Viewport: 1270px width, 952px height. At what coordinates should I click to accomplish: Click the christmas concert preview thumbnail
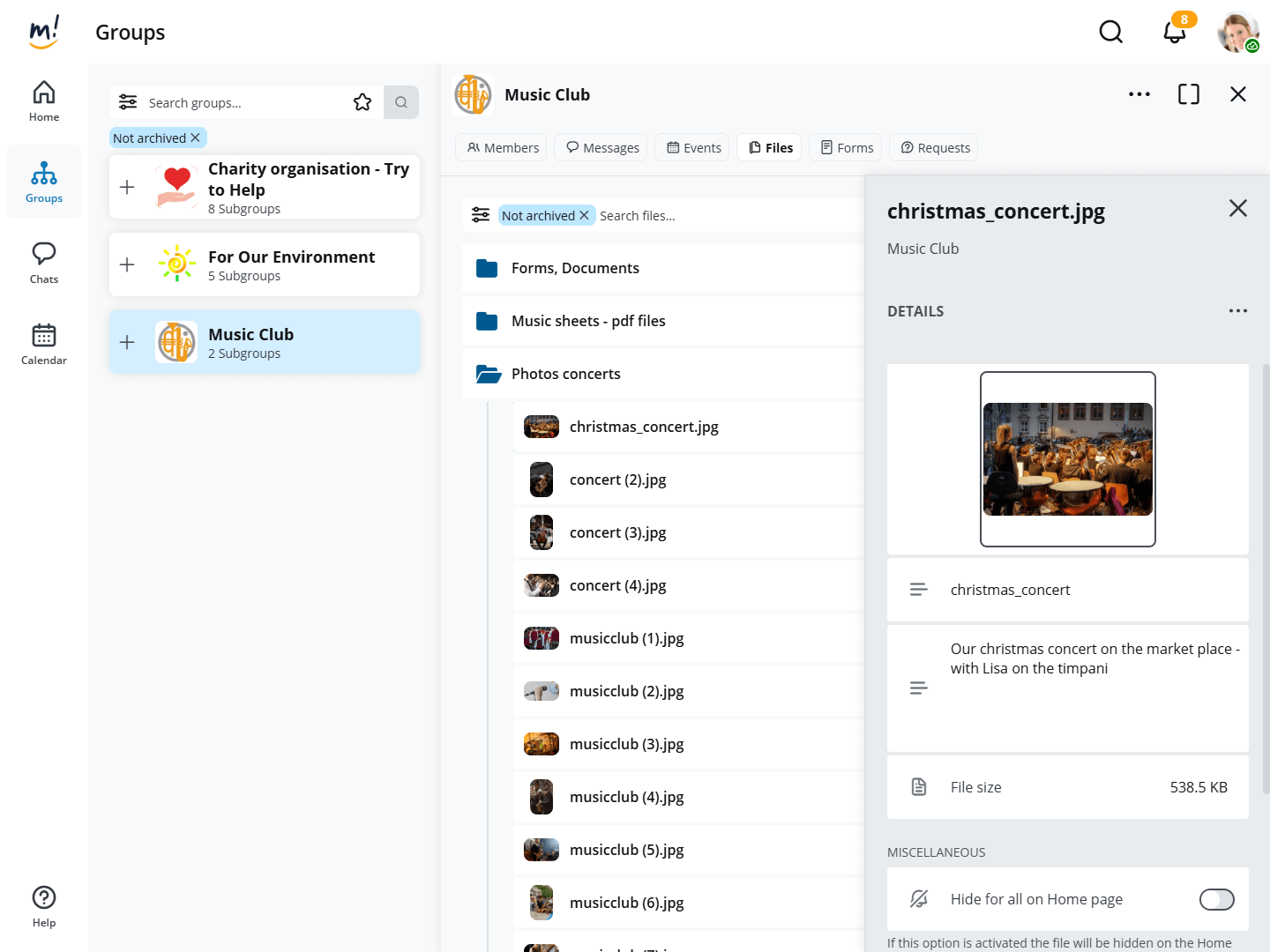(x=1067, y=459)
